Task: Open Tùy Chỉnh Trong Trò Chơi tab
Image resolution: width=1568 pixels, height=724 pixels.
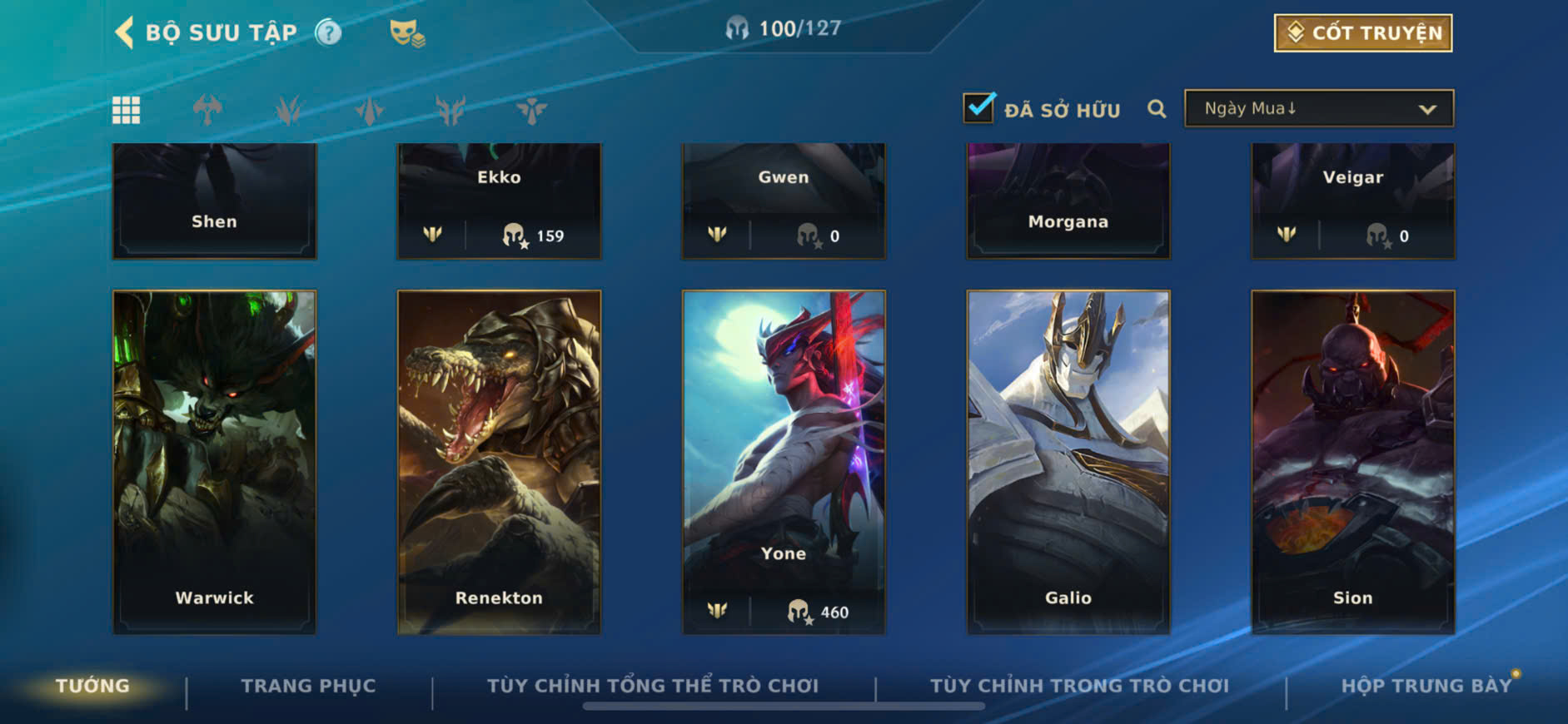Action: (x=1079, y=686)
